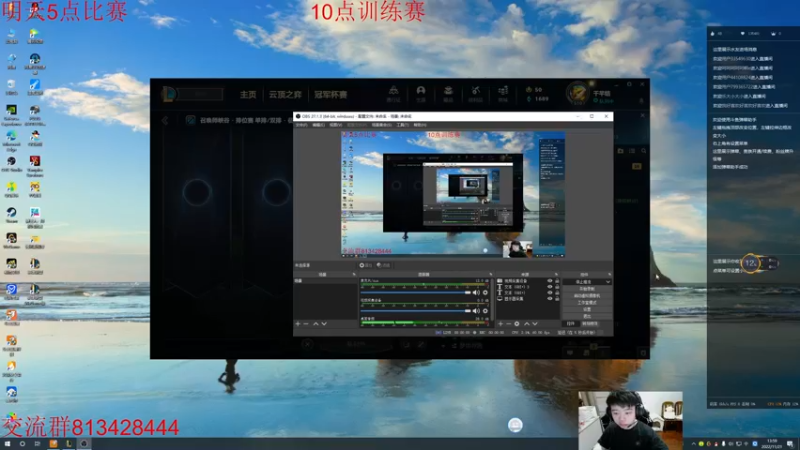800x450 pixels.
Task: Open source properties gear in the Sources panel footer
Action: (517, 324)
